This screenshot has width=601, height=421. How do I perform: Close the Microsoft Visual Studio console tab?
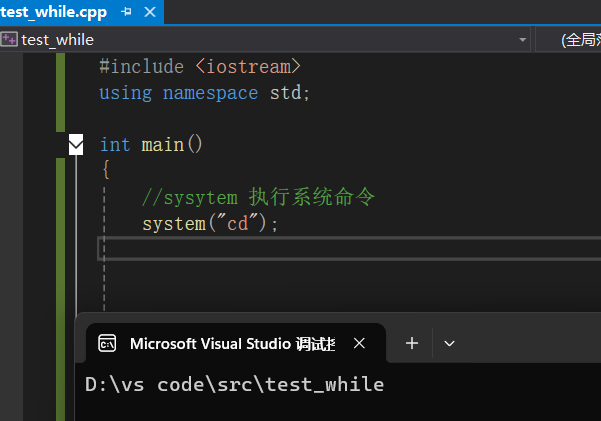tap(360, 343)
